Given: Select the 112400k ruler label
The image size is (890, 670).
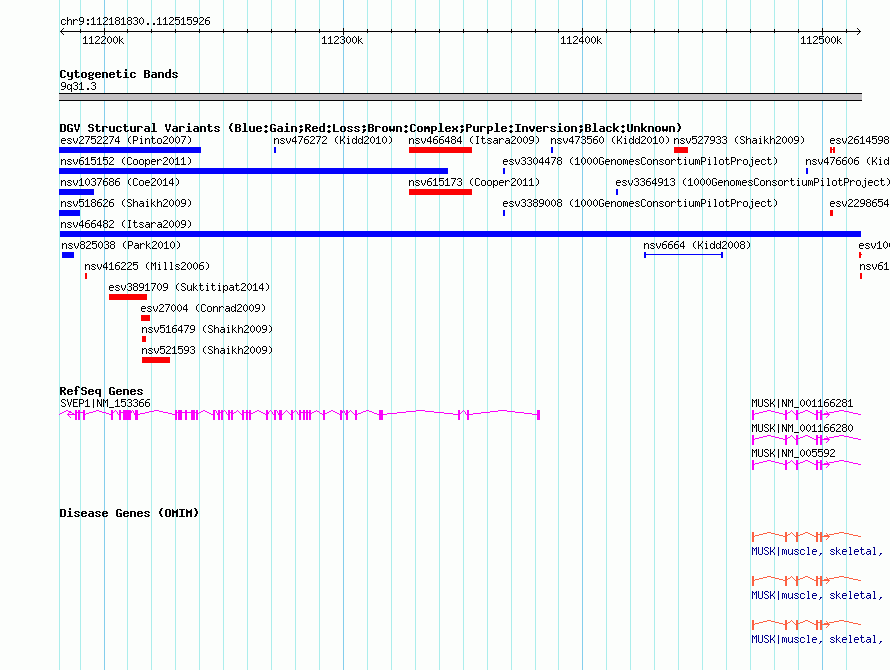Looking at the screenshot, I should (581, 40).
